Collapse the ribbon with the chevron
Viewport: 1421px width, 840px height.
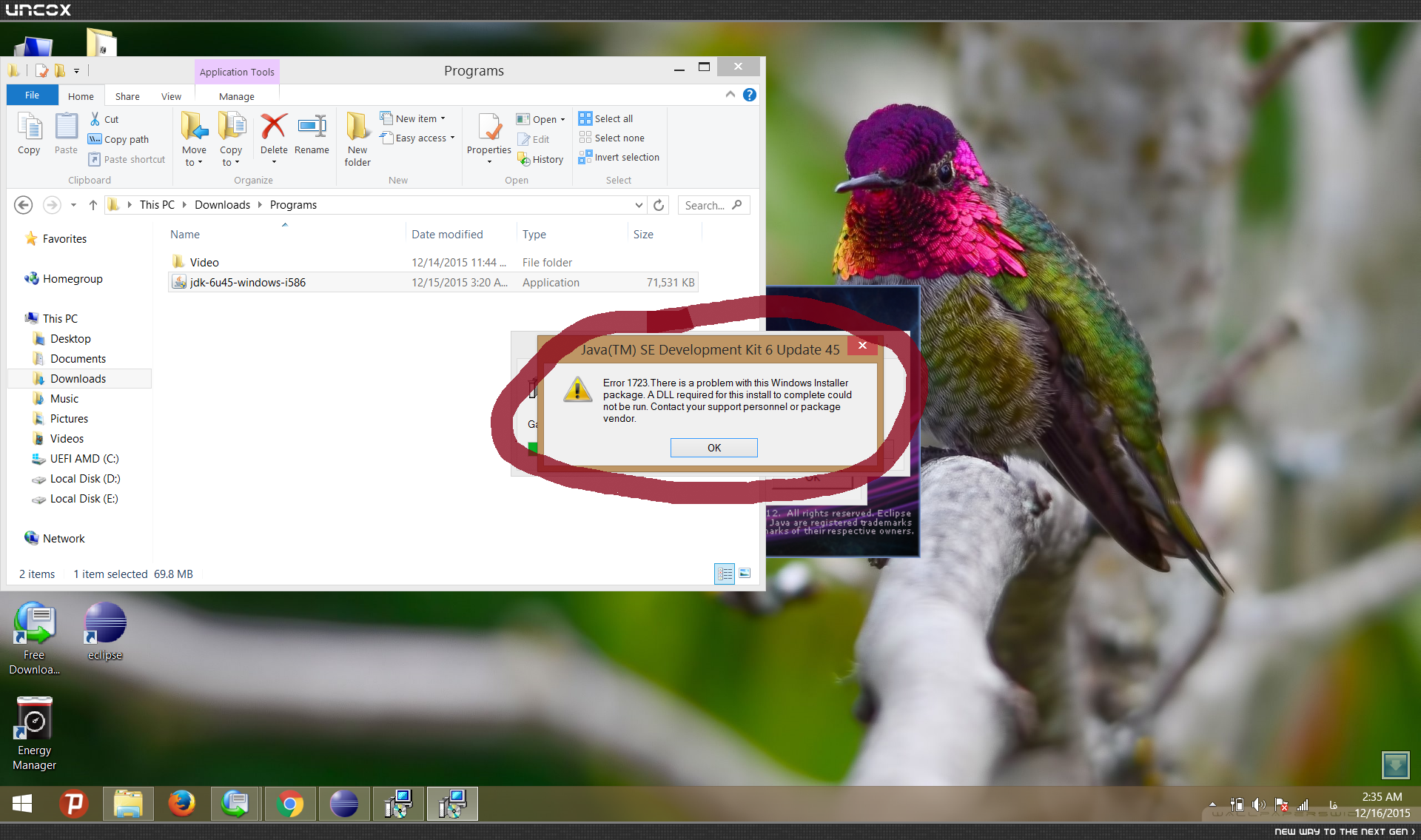point(730,95)
